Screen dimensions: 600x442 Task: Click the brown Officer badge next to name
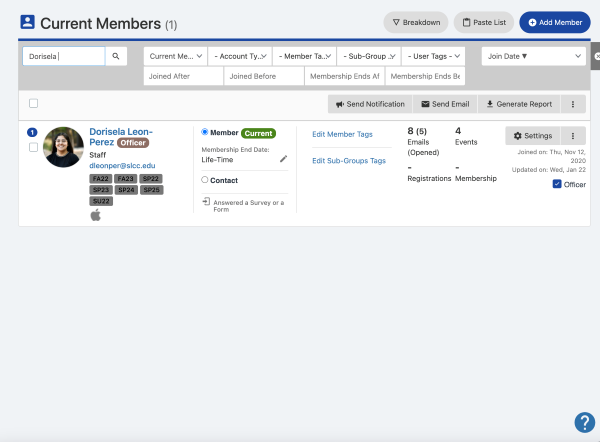coord(133,143)
